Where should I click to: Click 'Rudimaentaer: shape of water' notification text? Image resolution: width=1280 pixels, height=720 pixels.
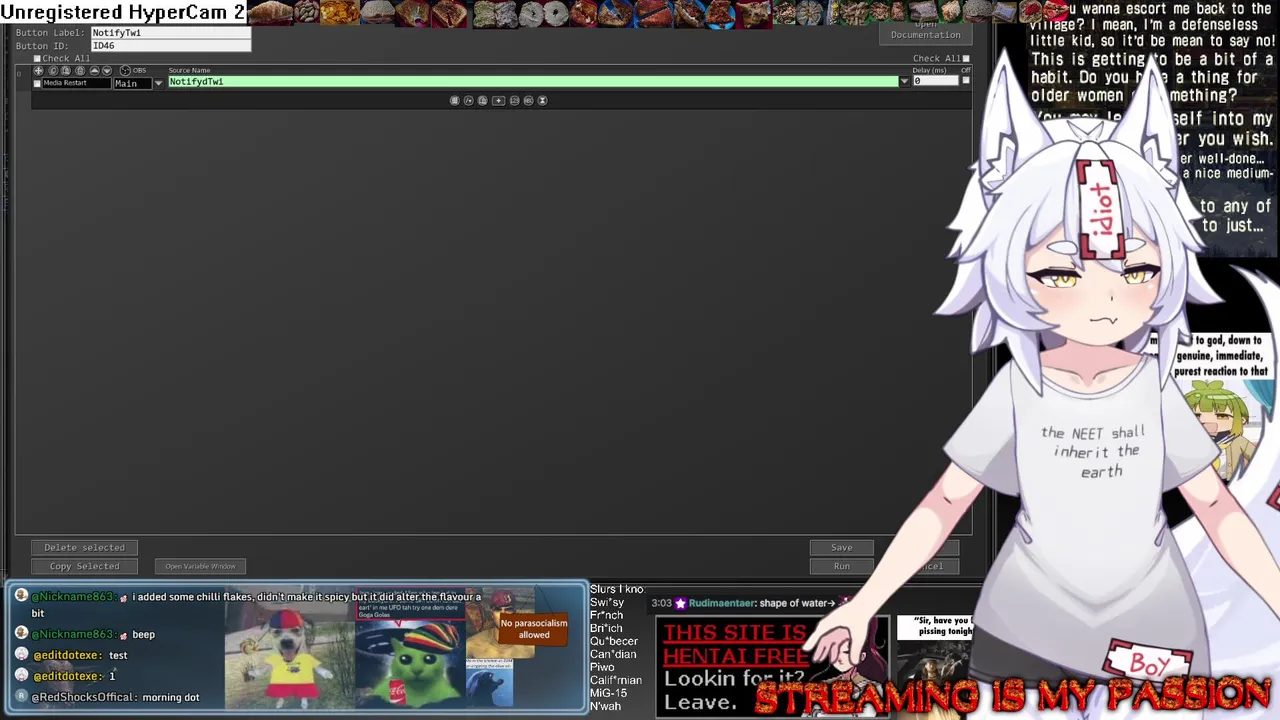tap(762, 603)
